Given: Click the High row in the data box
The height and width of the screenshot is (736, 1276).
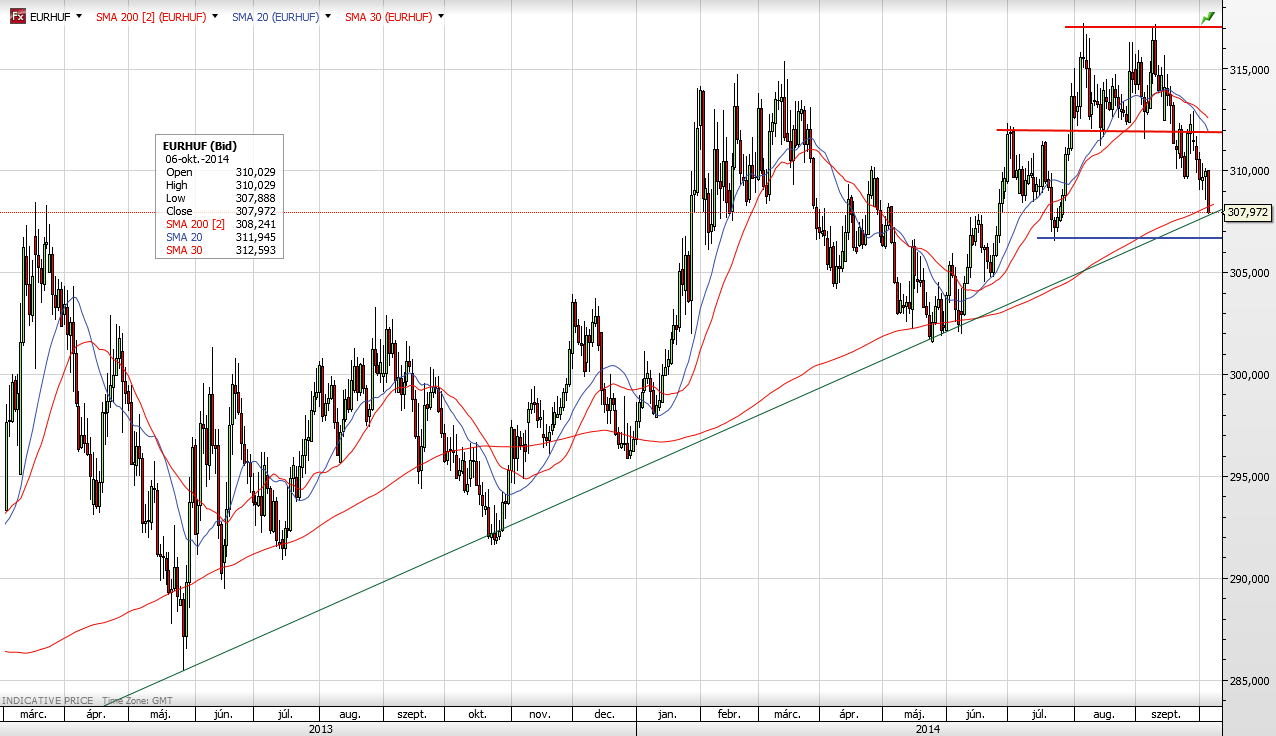Looking at the screenshot, I should 220,185.
